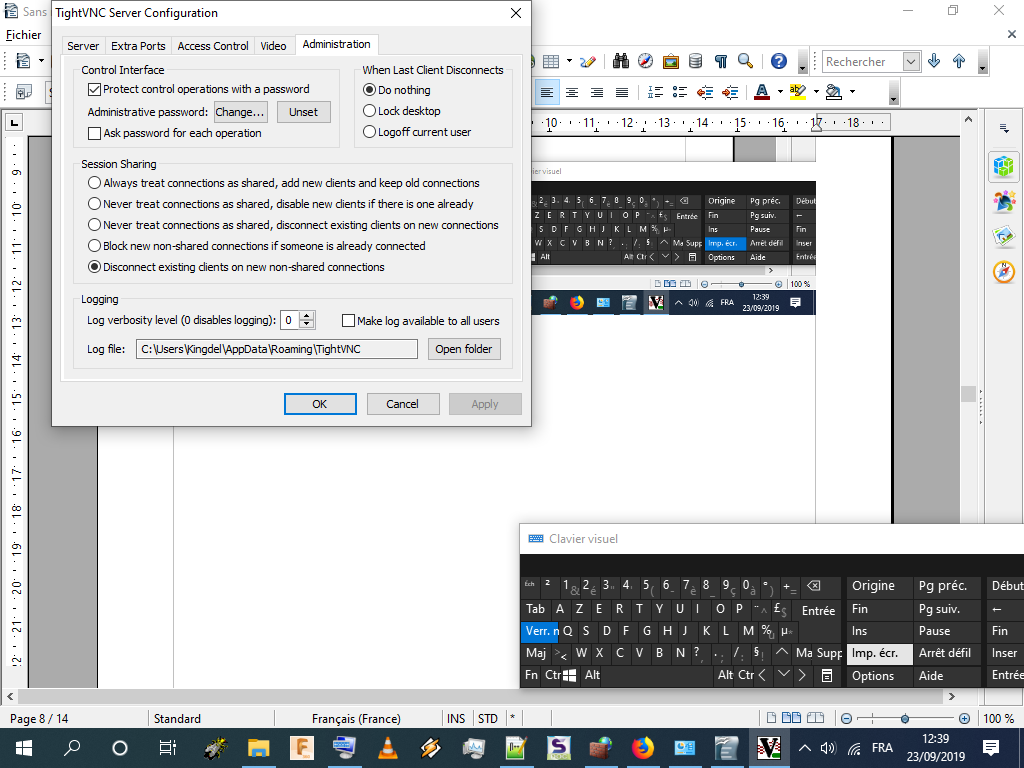This screenshot has height=768, width=1024.
Task: Align text right in Writer toolbar
Action: (597, 92)
